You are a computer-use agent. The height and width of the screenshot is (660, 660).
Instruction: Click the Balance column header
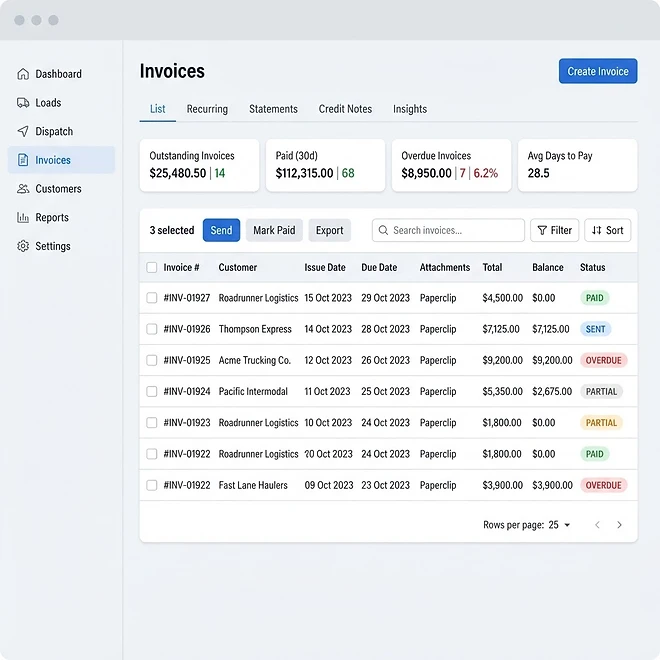coord(548,267)
